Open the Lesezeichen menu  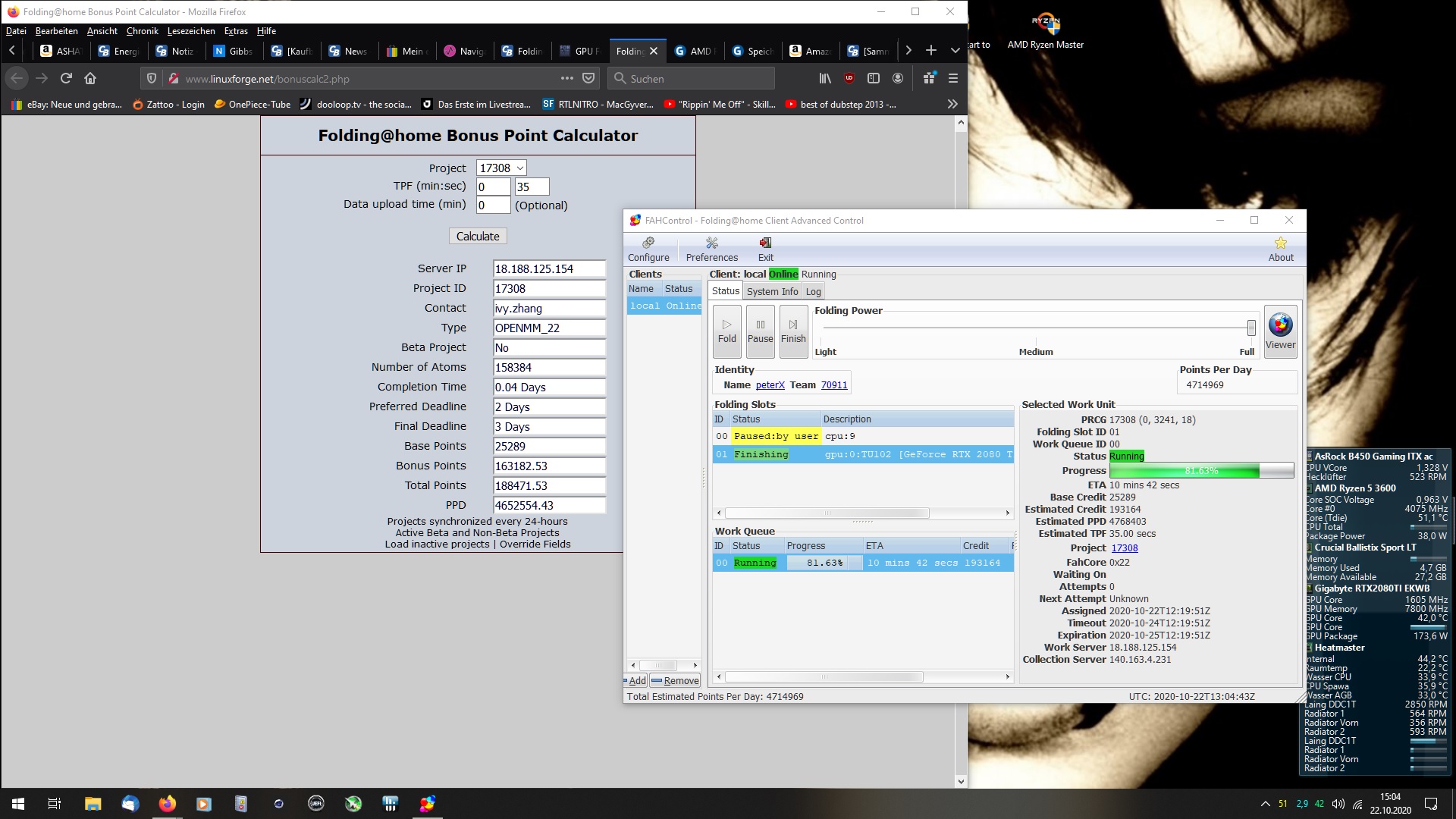[x=191, y=31]
